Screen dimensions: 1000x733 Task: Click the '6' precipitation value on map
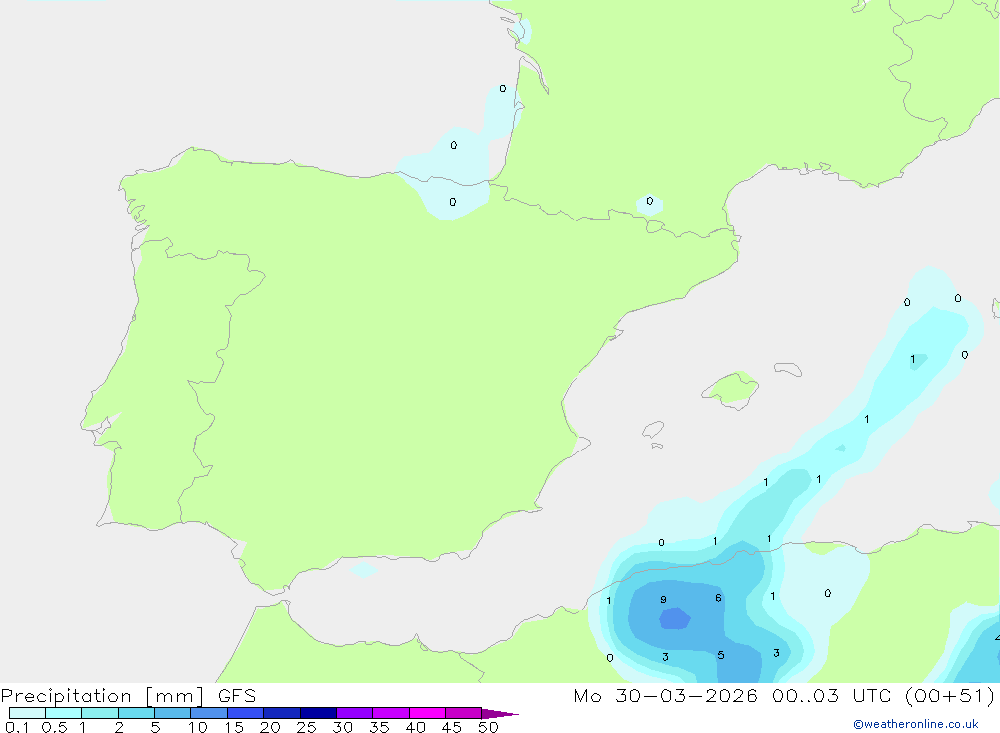point(718,598)
